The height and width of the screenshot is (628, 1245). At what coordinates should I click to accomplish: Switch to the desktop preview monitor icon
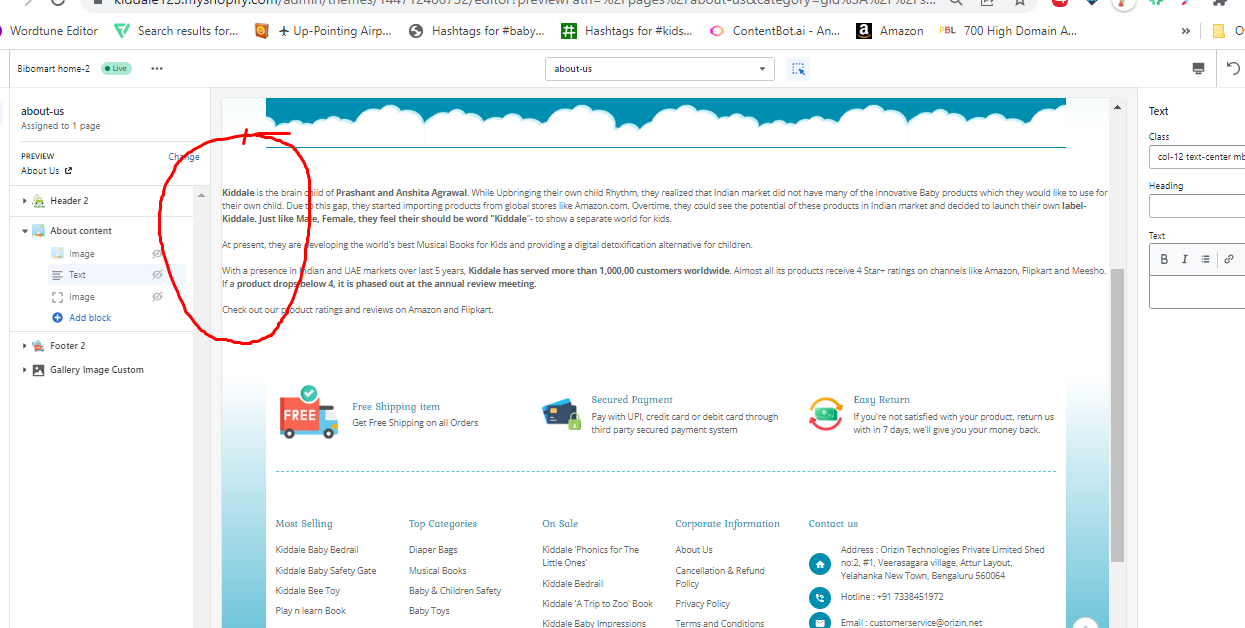pyautogui.click(x=1198, y=69)
